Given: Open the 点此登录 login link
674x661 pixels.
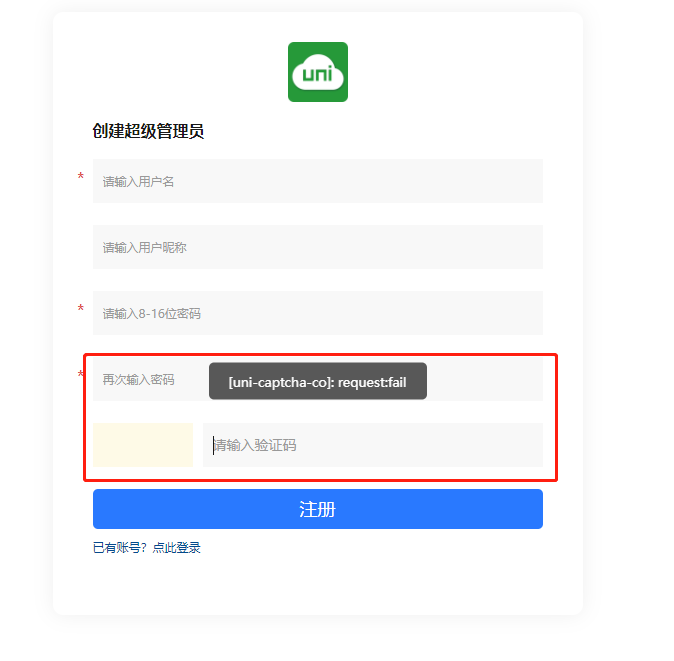Looking at the screenshot, I should pyautogui.click(x=177, y=548).
